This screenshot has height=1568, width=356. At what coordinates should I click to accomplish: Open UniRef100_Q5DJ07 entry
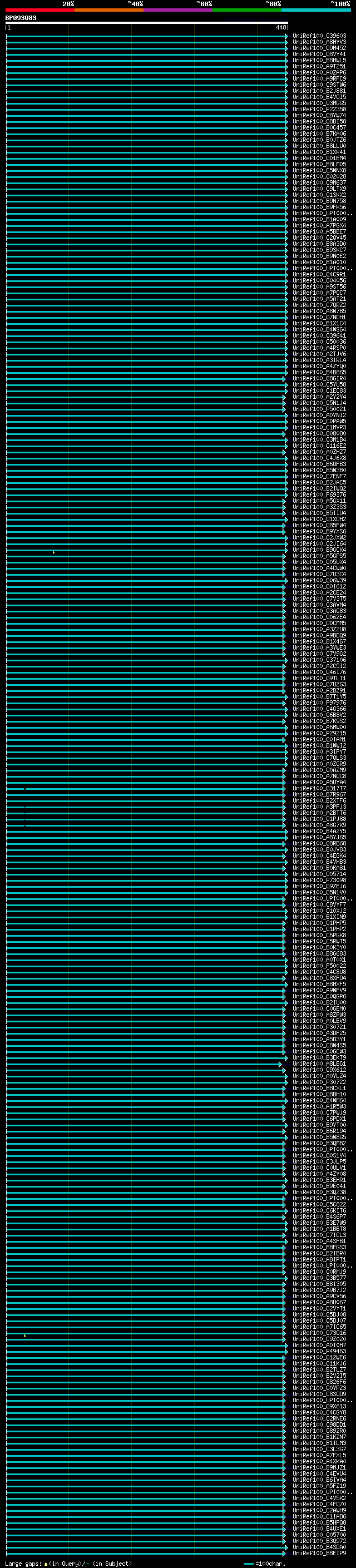319,1321
